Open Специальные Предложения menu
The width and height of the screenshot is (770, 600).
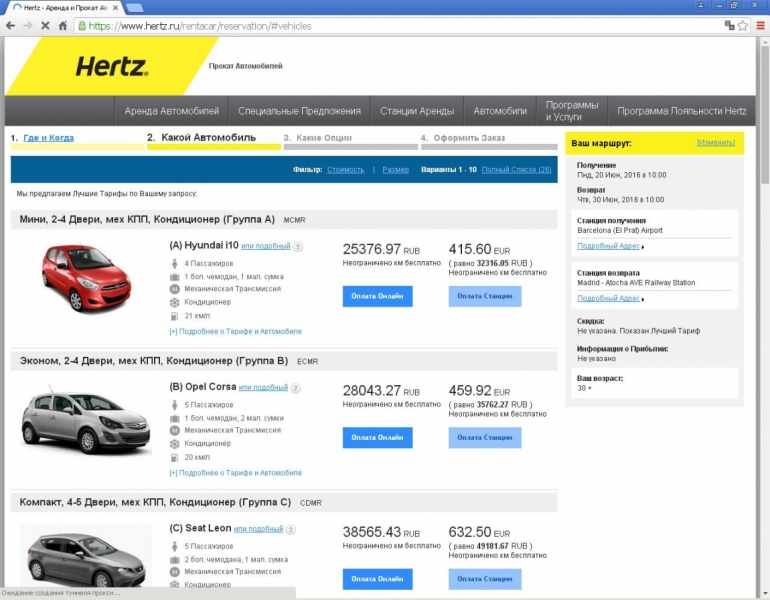click(x=299, y=111)
